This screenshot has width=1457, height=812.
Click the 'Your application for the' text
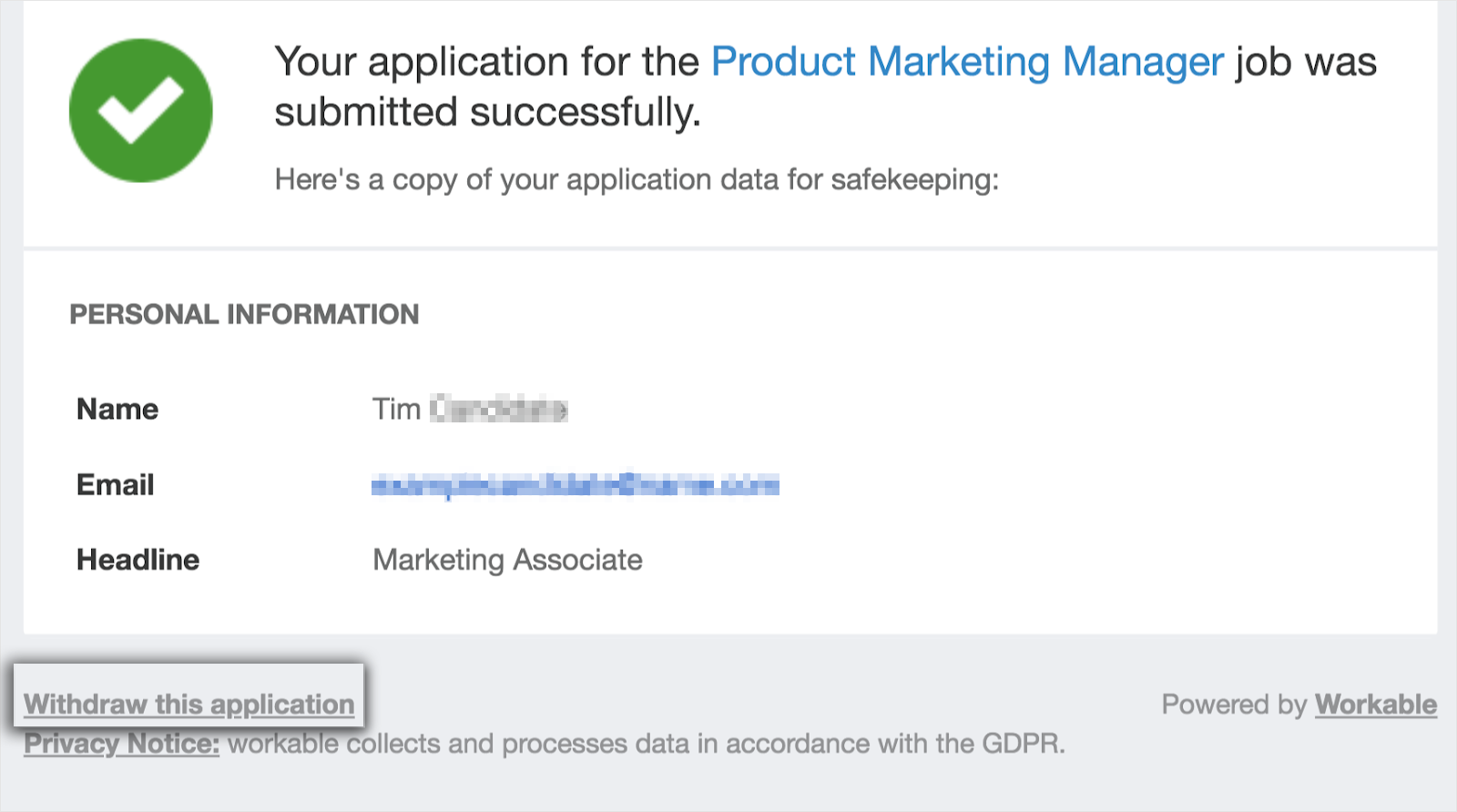point(486,63)
